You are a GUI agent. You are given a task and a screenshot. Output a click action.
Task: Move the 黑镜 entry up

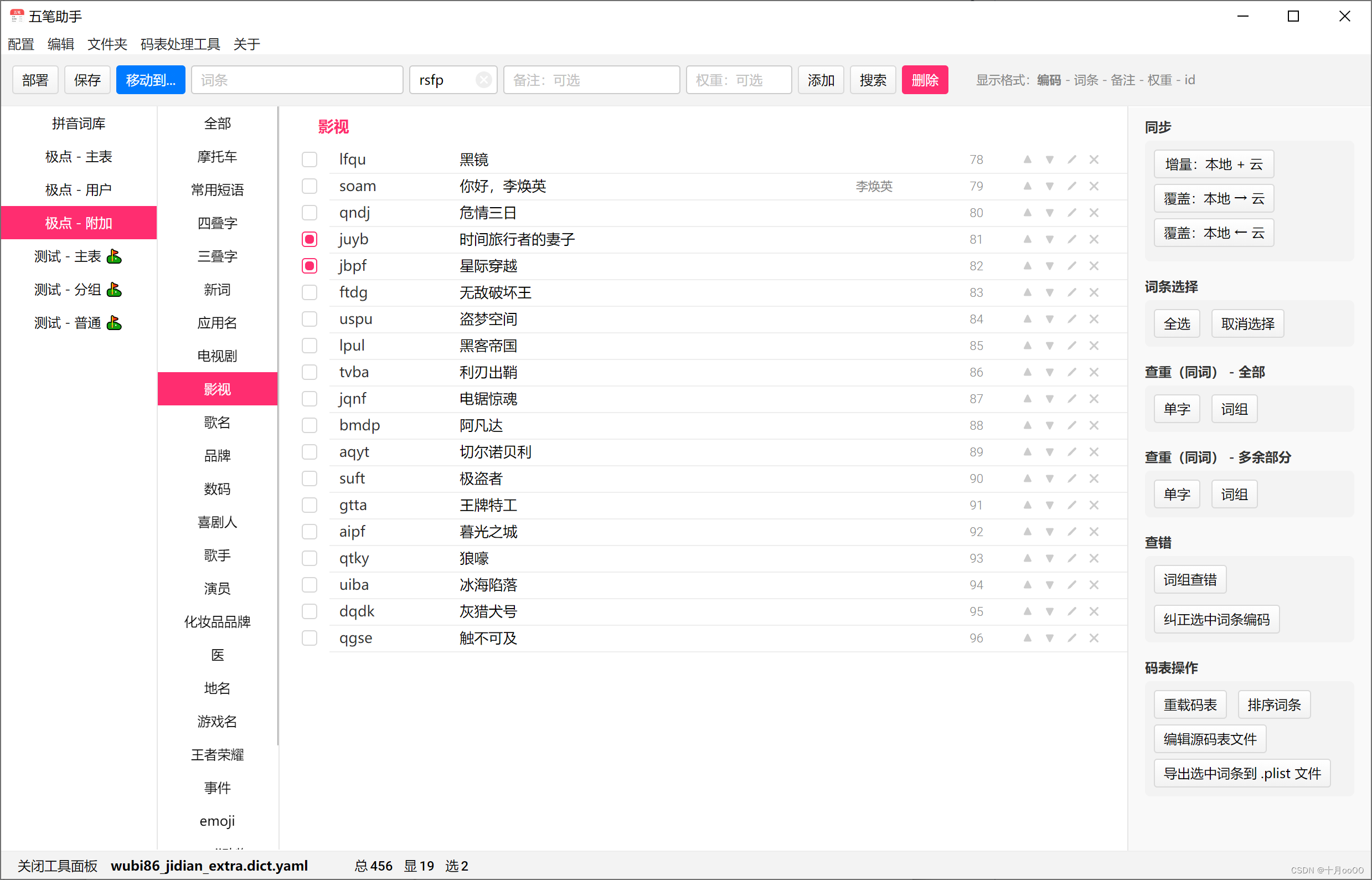1027,159
